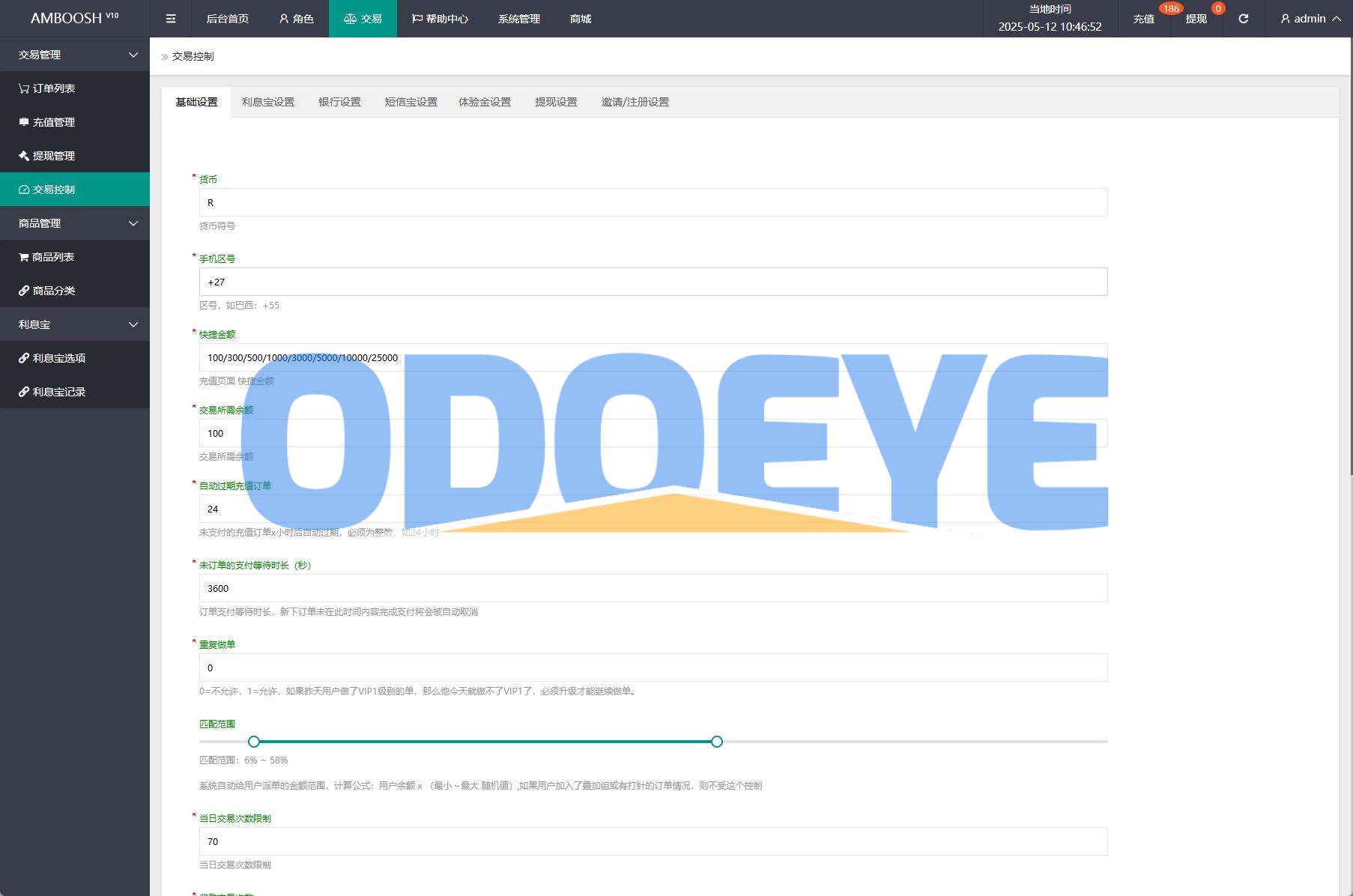Click the refresh icon in the top bar

pos(1243,19)
